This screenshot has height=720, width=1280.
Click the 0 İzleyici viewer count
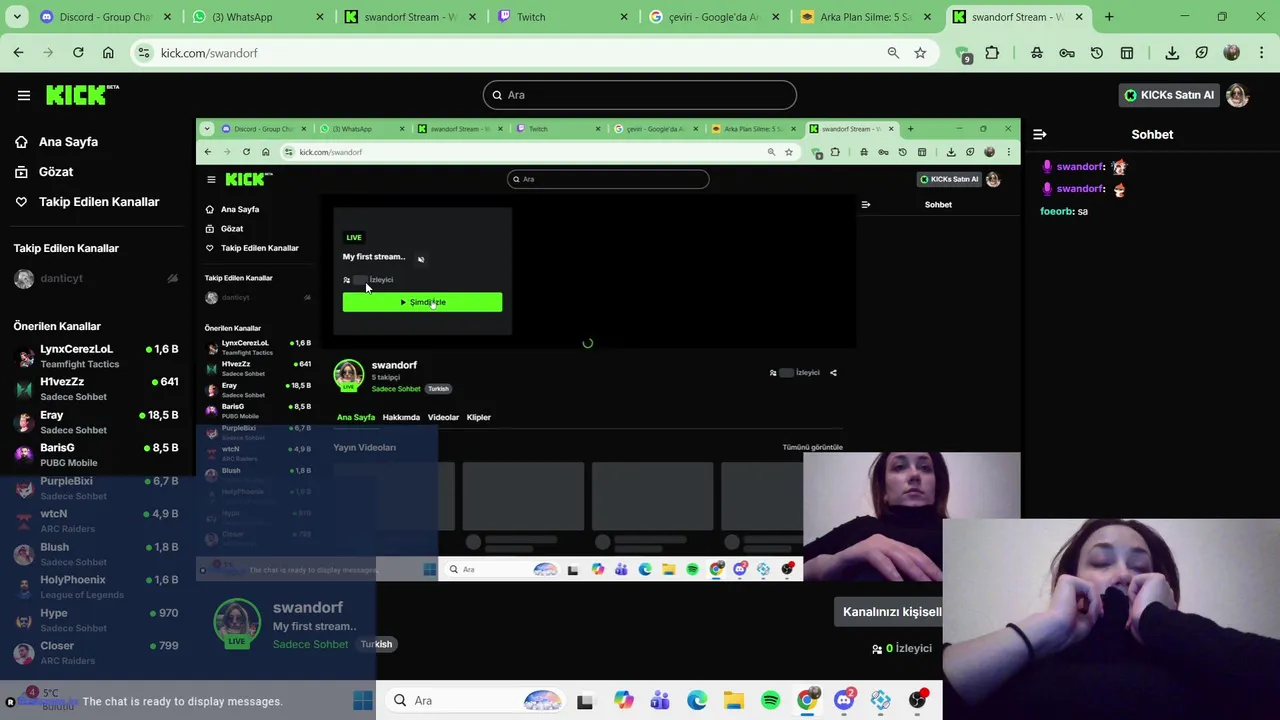tap(901, 649)
